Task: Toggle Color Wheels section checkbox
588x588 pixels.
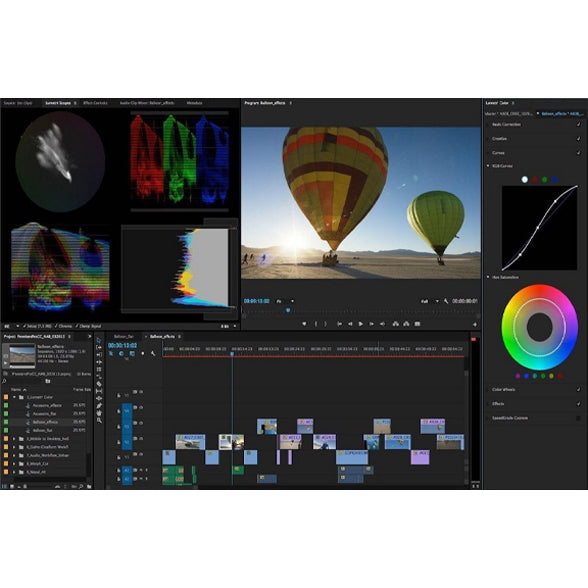Action: click(579, 390)
